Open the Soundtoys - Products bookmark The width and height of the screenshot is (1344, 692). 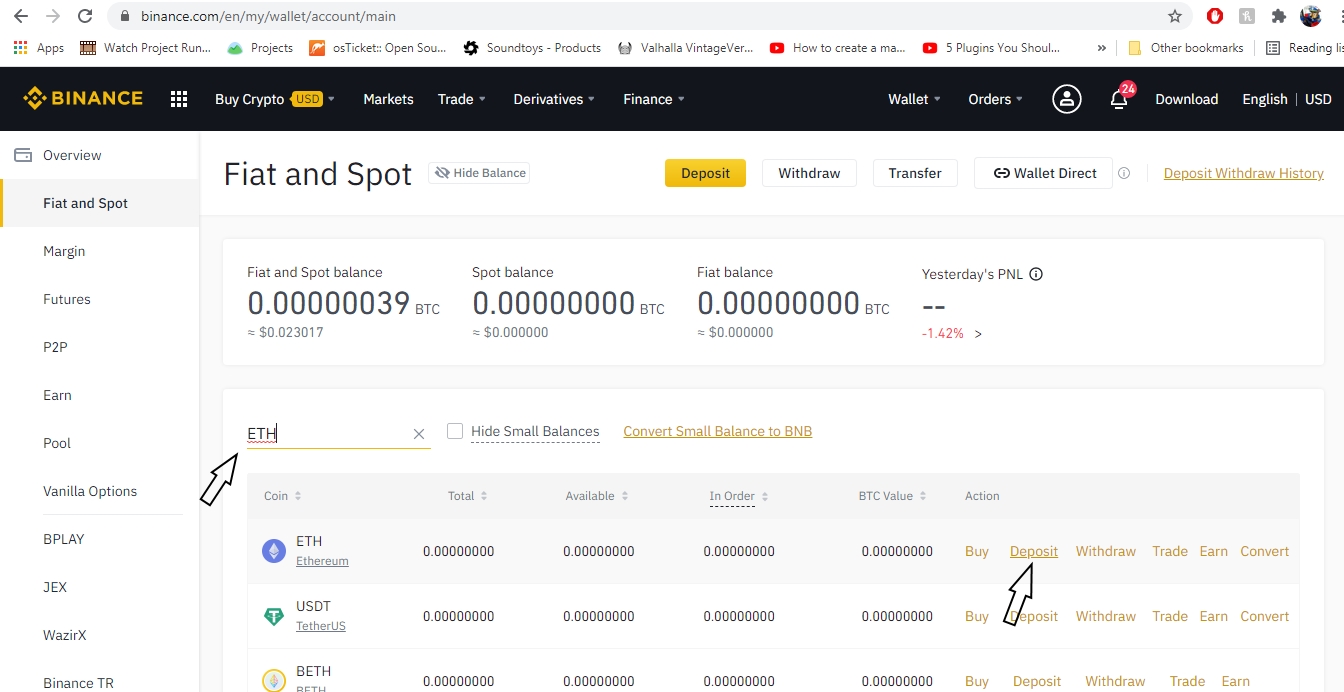click(532, 48)
